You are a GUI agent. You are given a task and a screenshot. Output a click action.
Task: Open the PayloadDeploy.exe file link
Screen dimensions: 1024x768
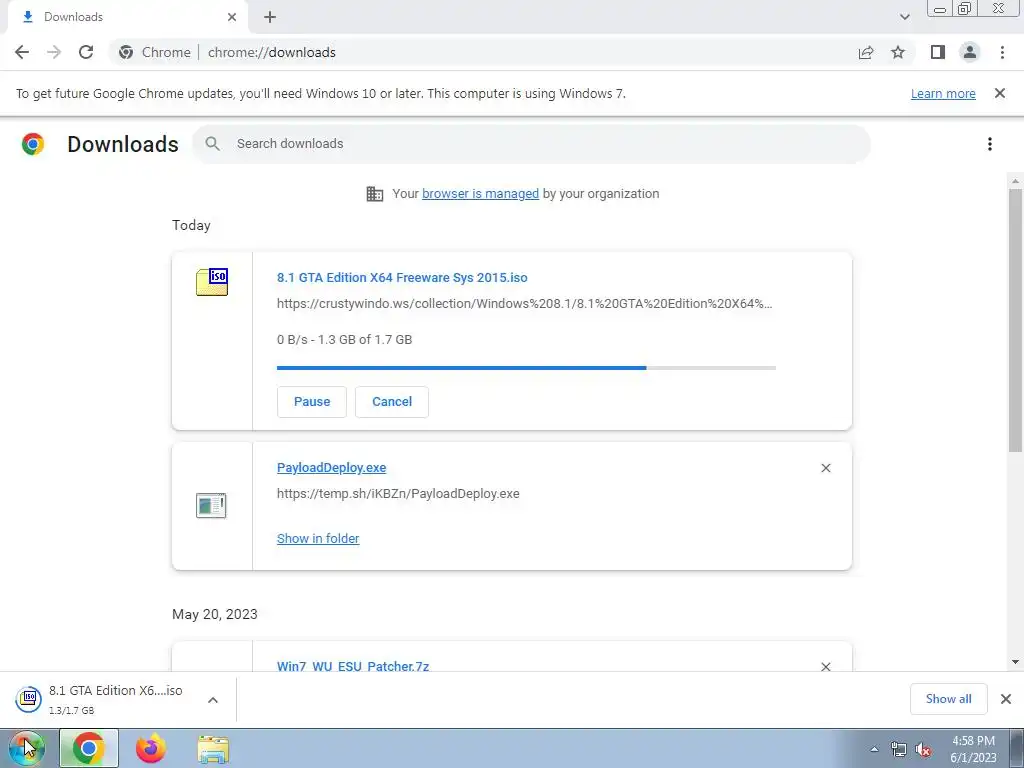331,468
